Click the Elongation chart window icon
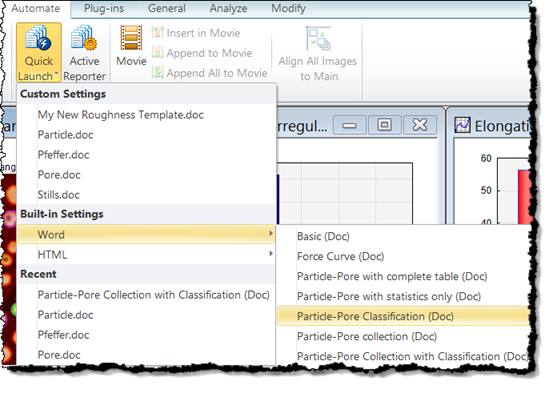This screenshot has width=557, height=393. click(463, 125)
